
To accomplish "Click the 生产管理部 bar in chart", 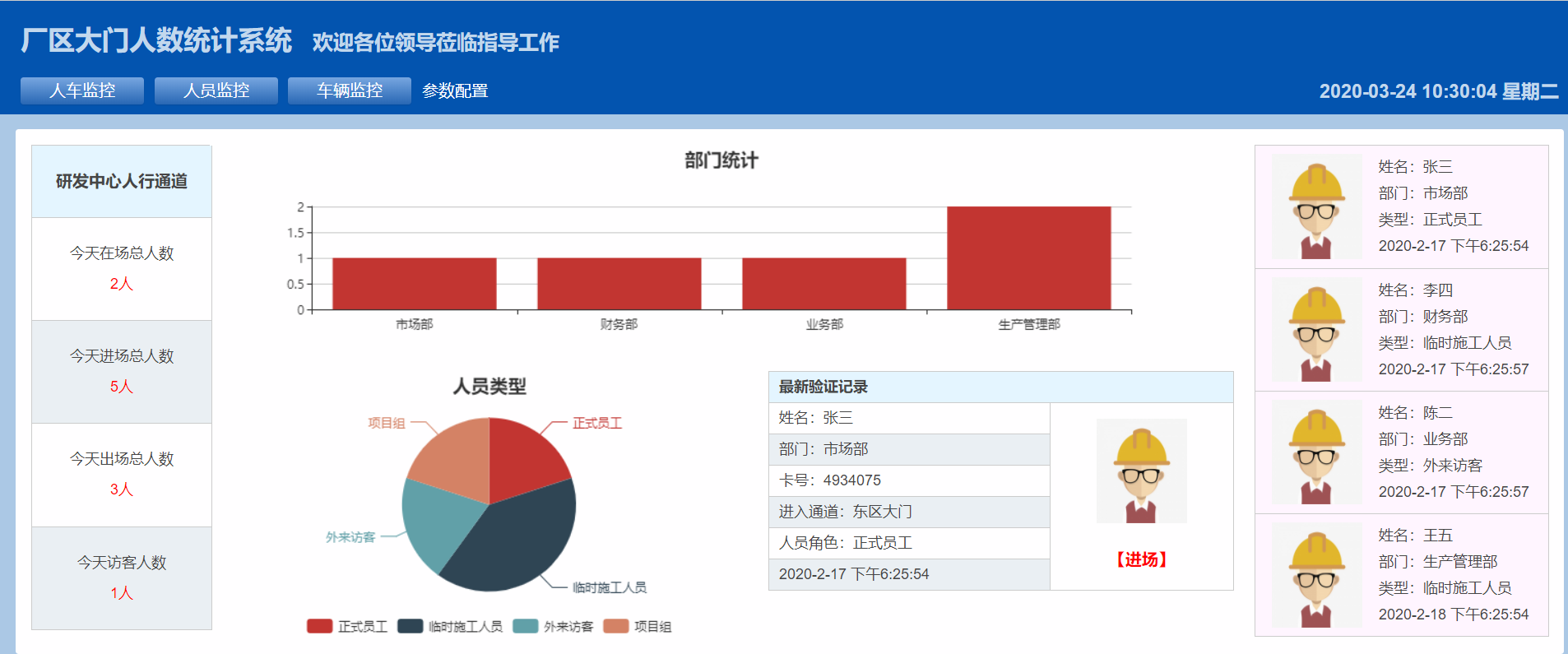I will (x=1028, y=258).
